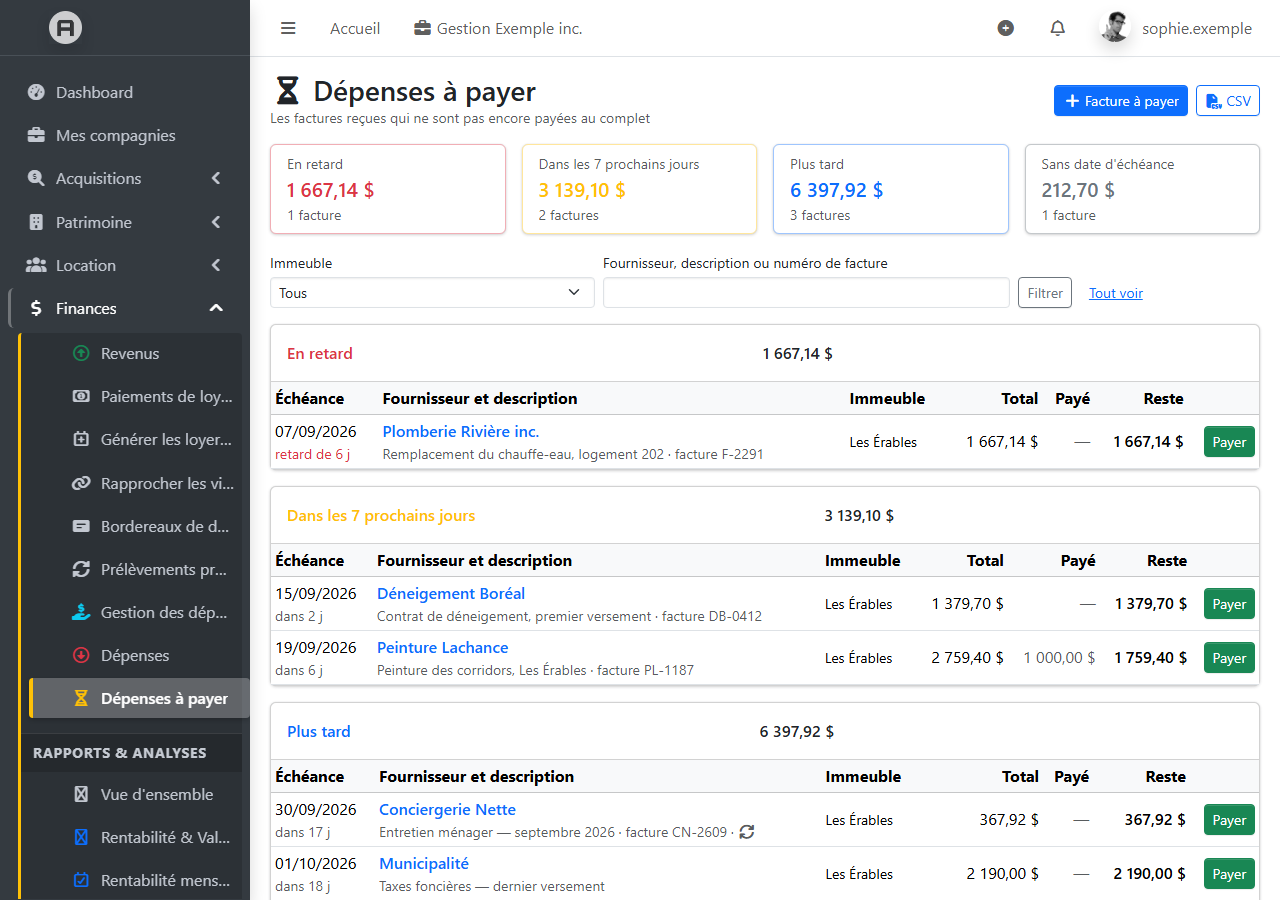This screenshot has width=1280, height=900.
Task: Click the Mes compagnies briefcase icon
Action: [x=36, y=136]
